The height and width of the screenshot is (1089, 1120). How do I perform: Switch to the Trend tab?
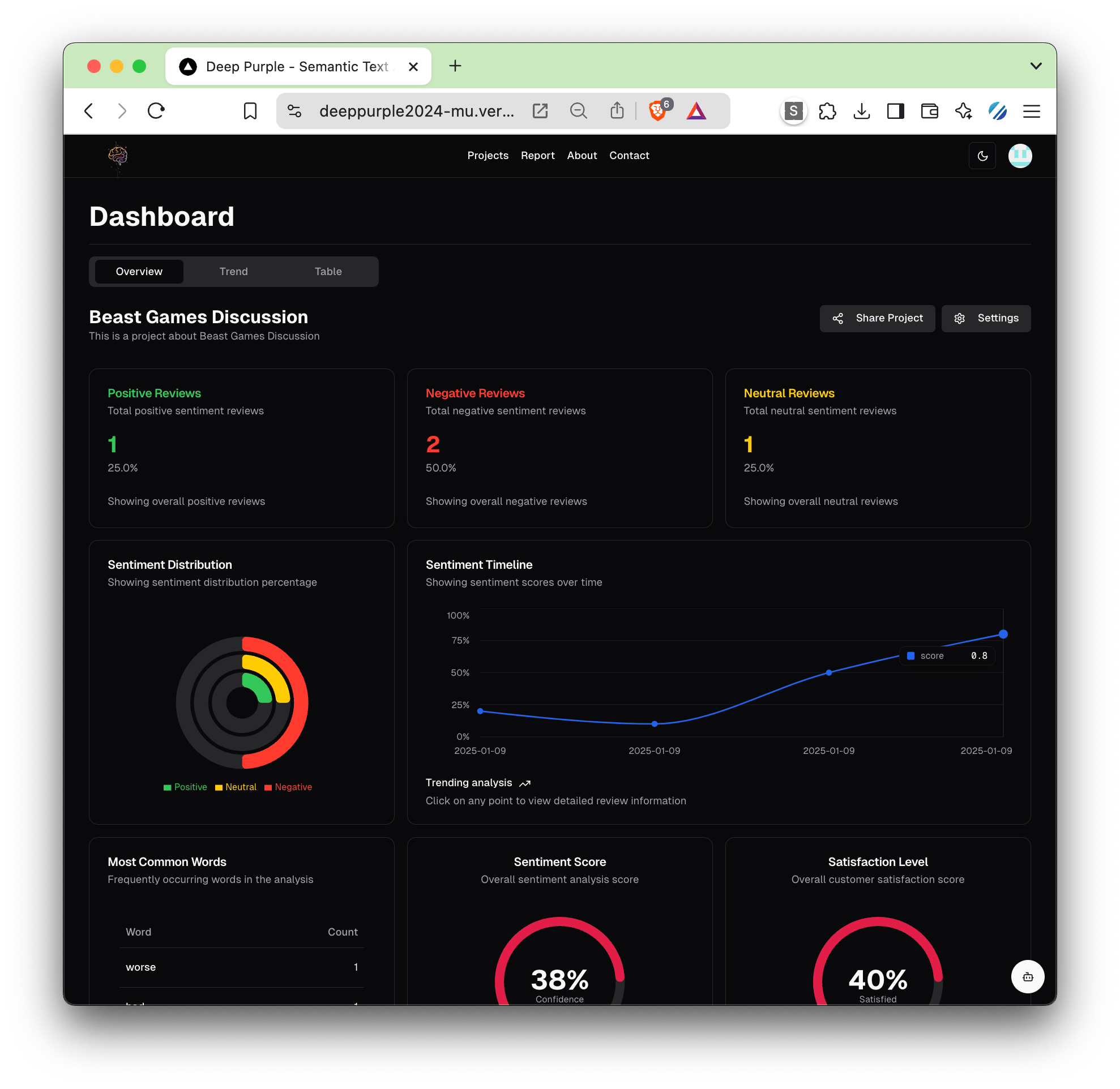click(233, 272)
